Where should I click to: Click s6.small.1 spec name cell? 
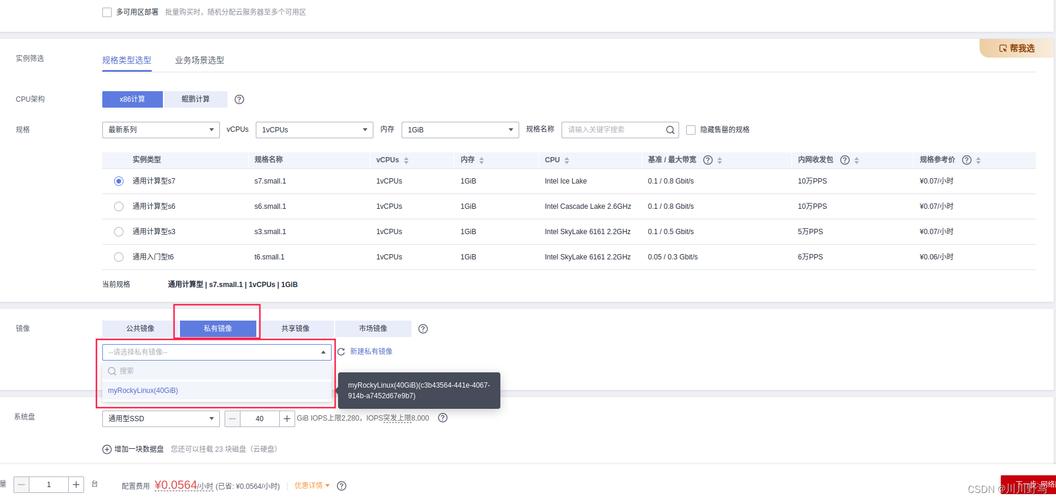point(270,206)
